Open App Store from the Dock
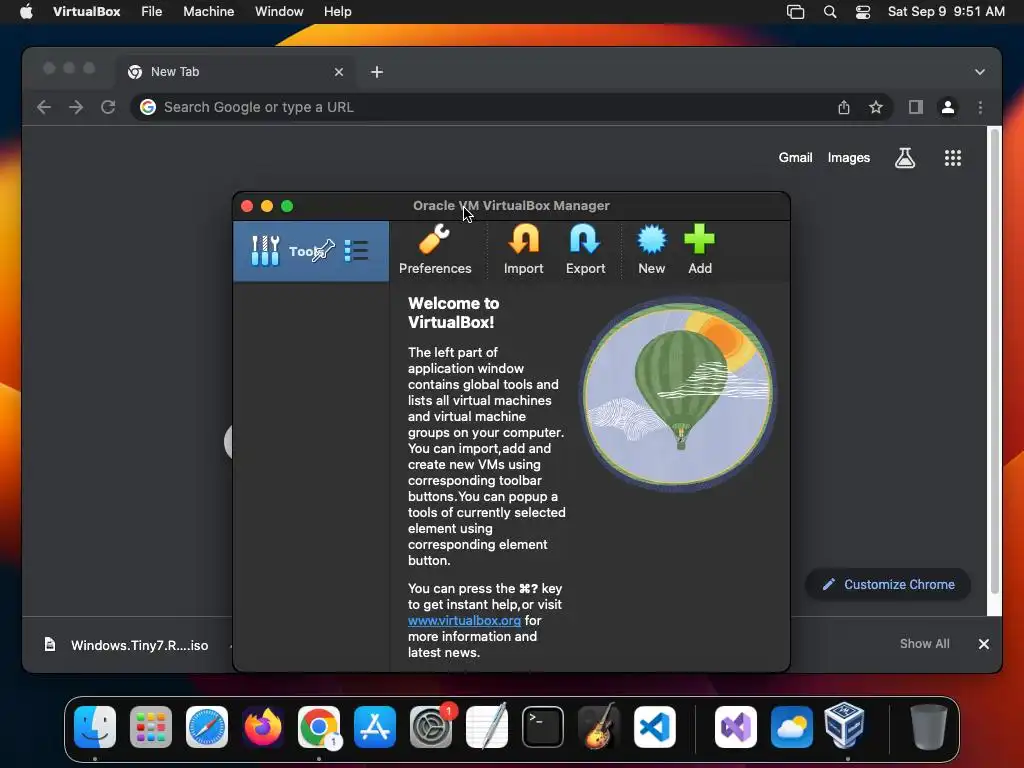This screenshot has height=768, width=1024. [x=375, y=726]
